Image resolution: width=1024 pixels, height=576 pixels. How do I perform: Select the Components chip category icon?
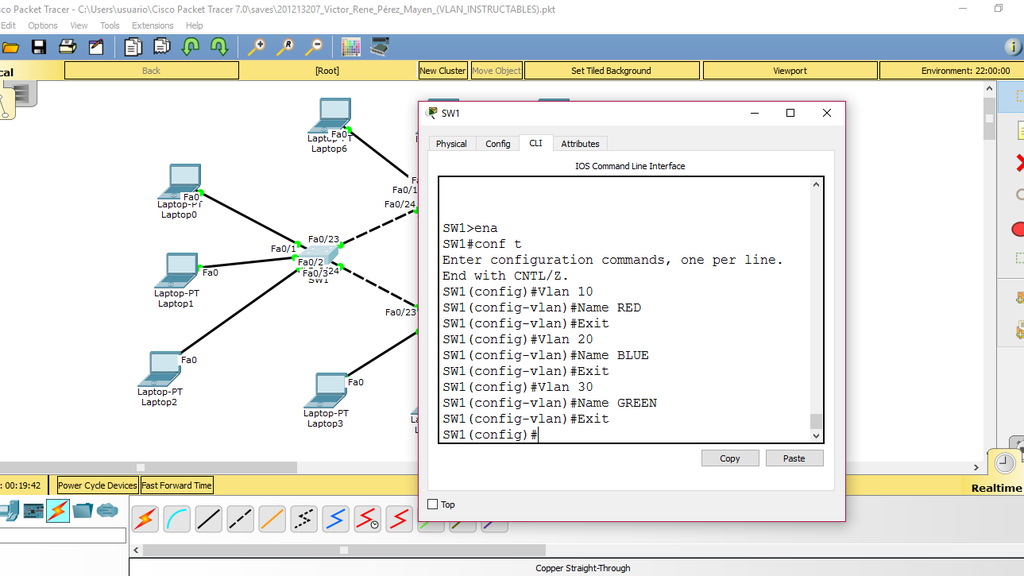pyautogui.click(x=33, y=510)
